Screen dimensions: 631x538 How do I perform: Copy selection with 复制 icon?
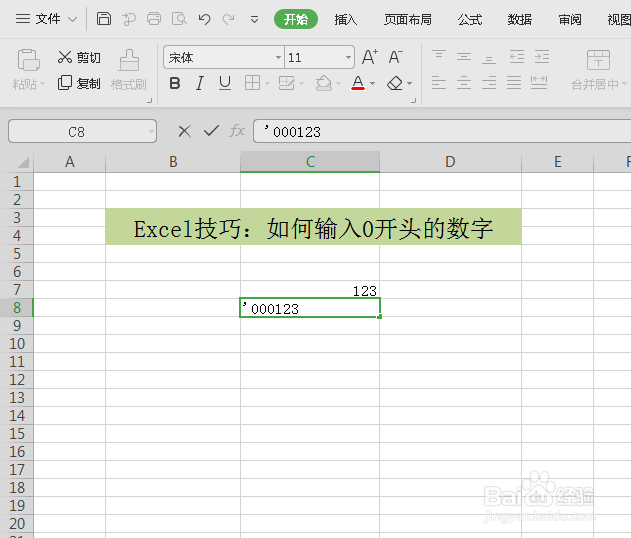[x=64, y=83]
